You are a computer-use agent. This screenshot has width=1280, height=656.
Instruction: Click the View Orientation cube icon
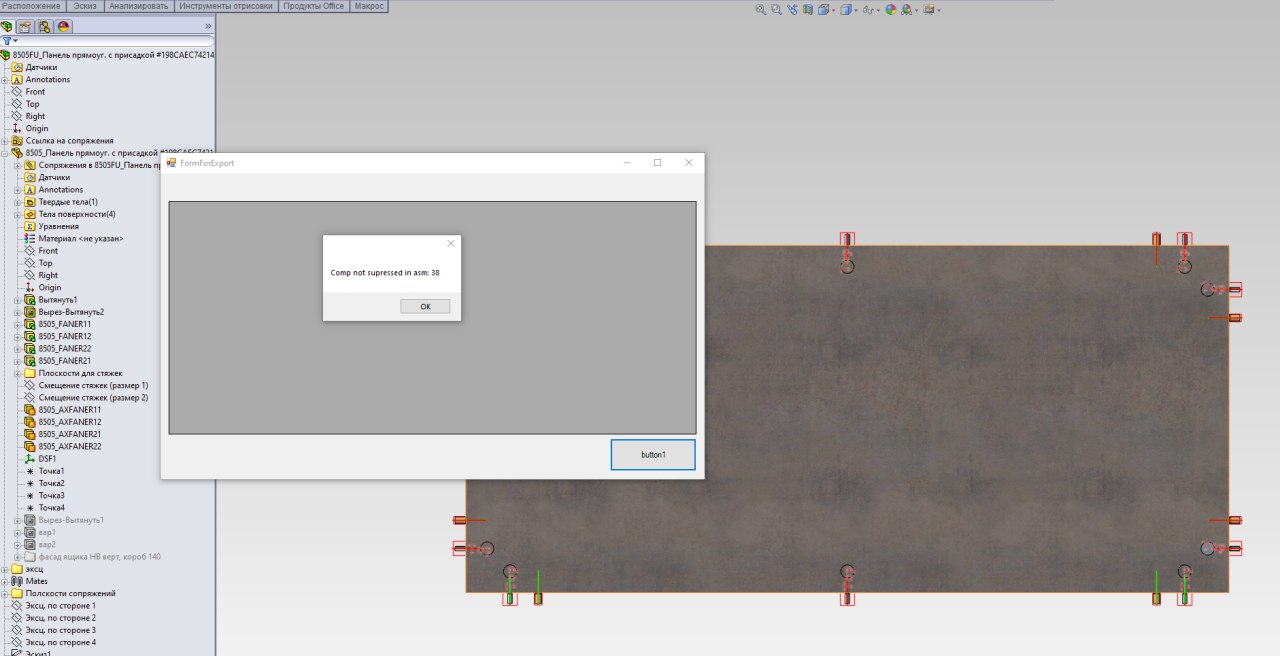point(823,9)
